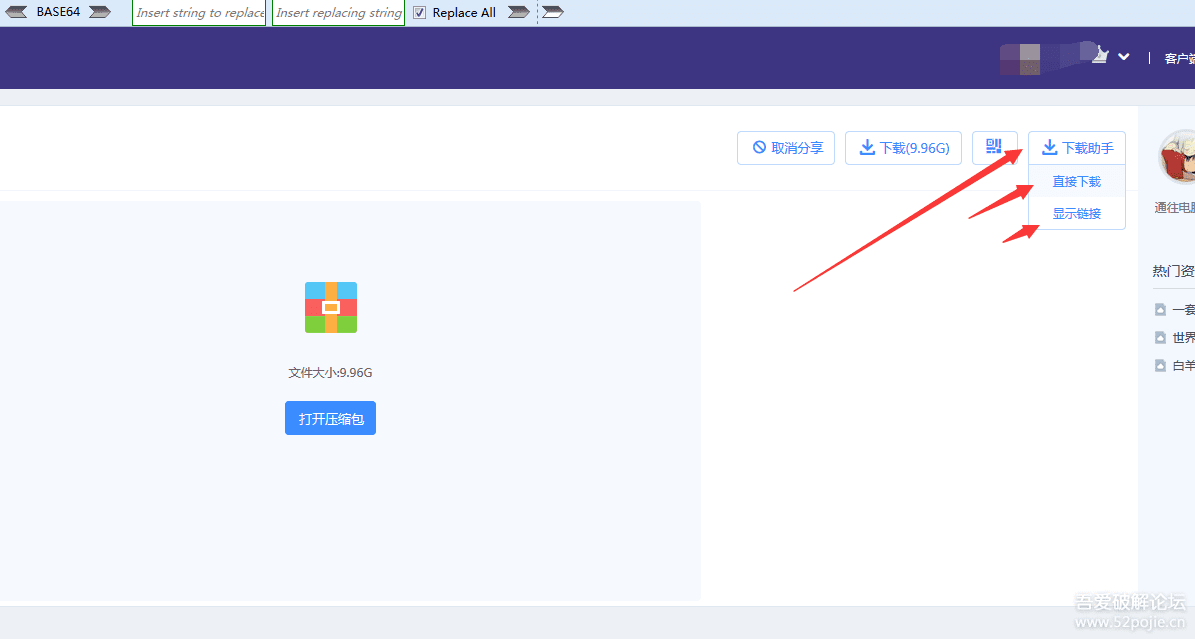Expand the account dropdown chevron in header
The image size is (1195, 639).
(1124, 57)
